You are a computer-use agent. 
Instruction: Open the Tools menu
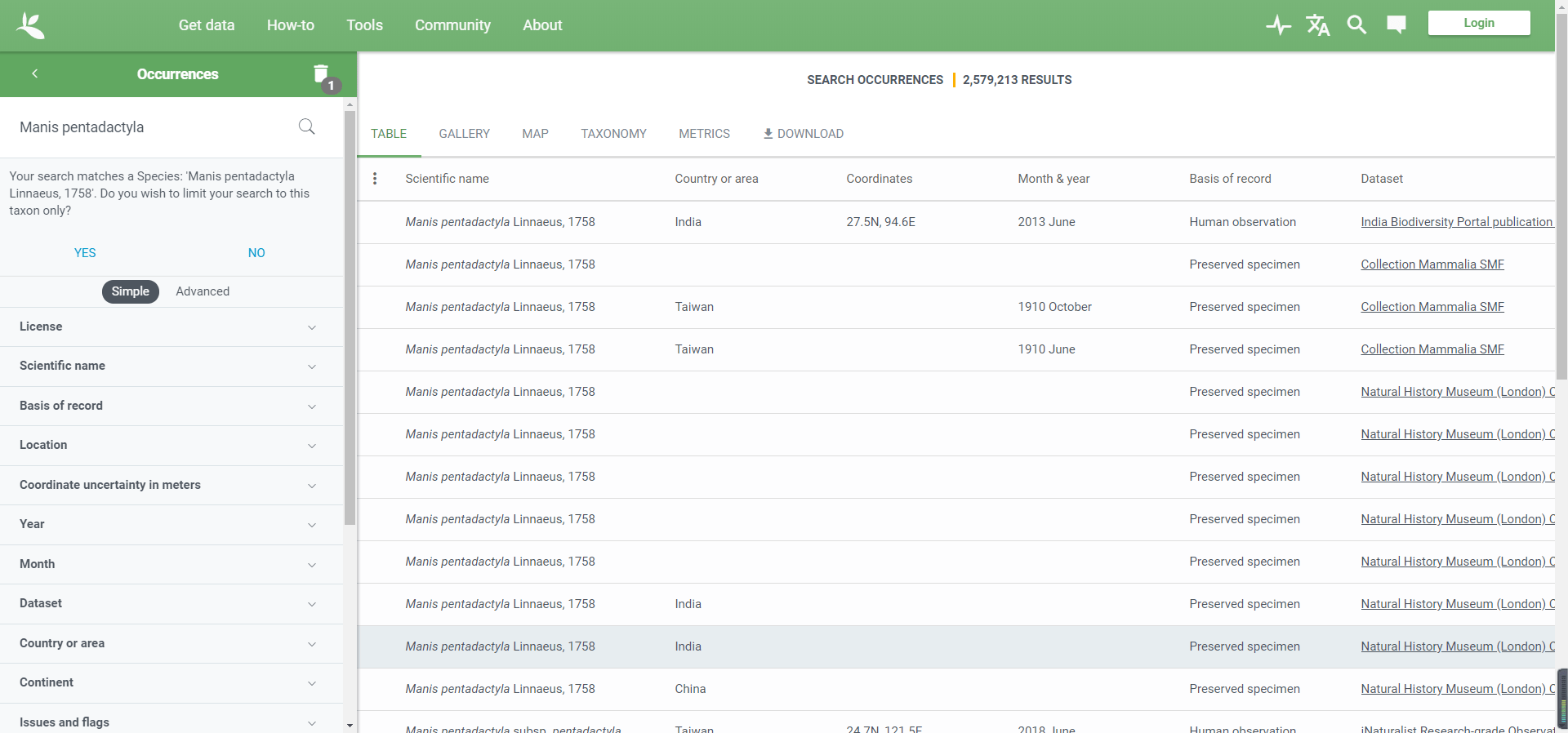click(364, 25)
